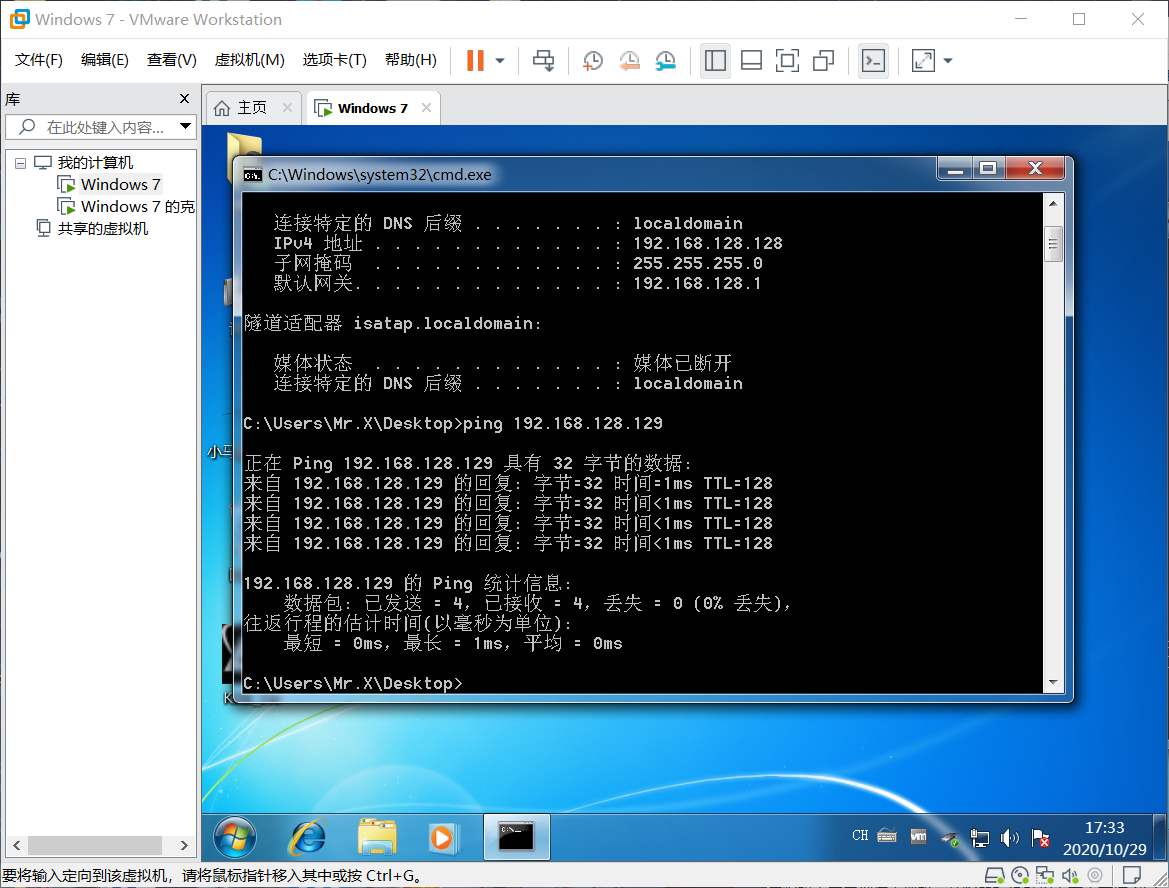Minimize the cmd.exe window
1169x888 pixels.
click(954, 169)
